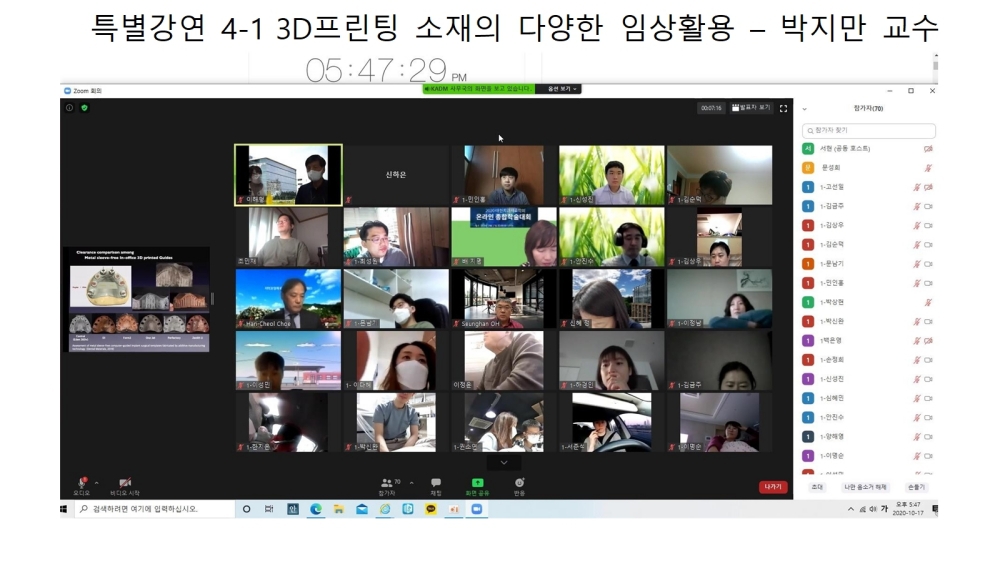Click the raise hand (손들기) button
The height and width of the screenshot is (562, 1000).
pos(916,487)
